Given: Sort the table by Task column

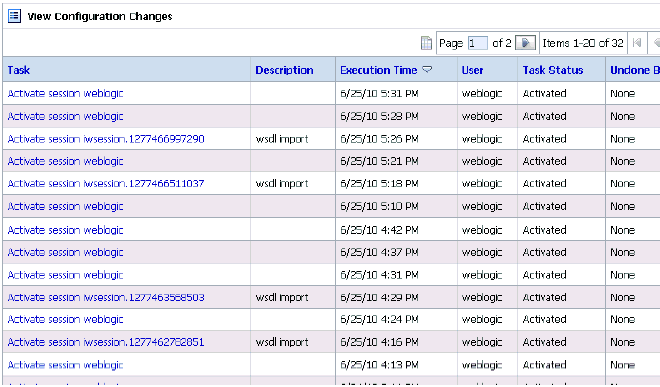Looking at the screenshot, I should pos(19,70).
